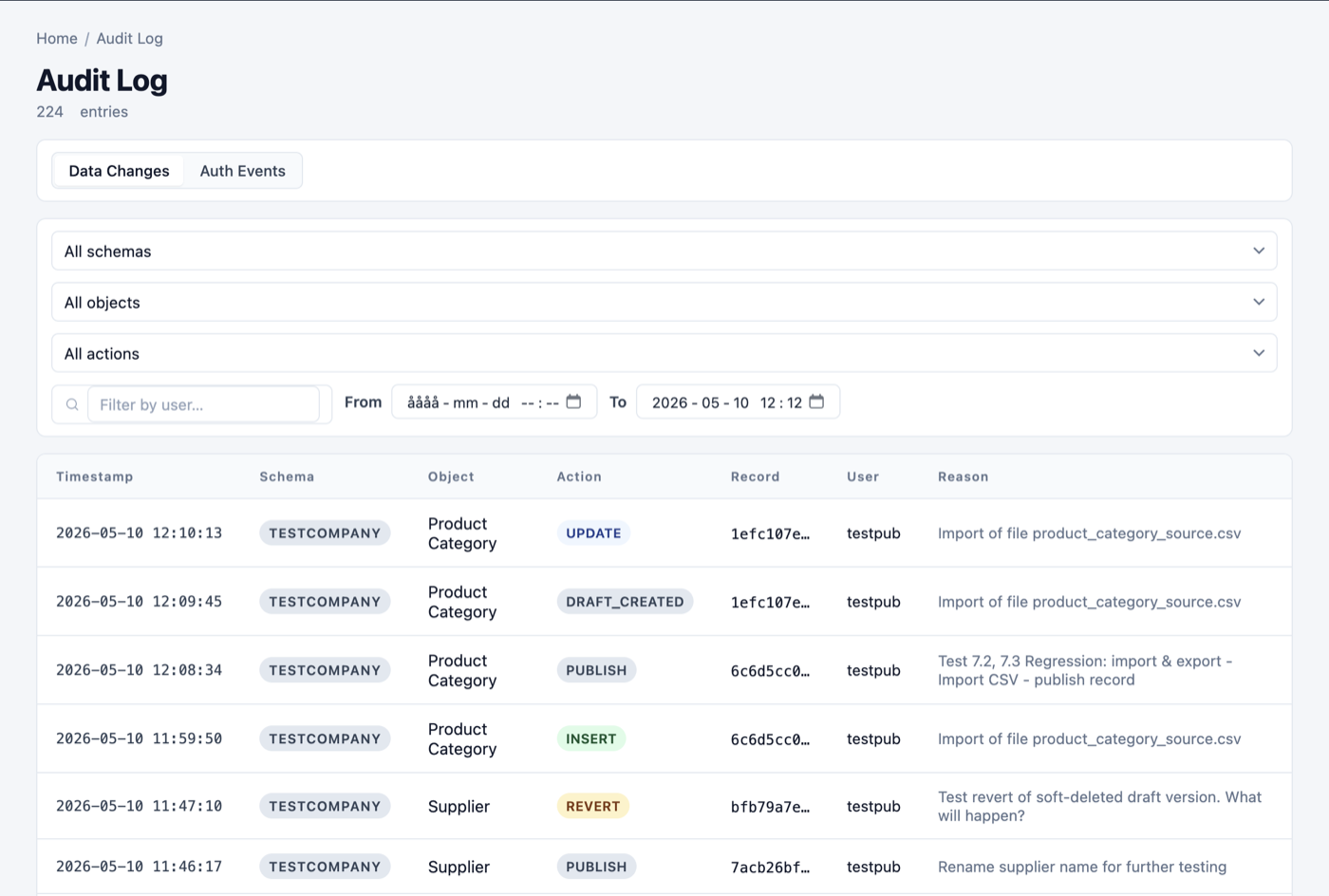Open the To date calendar picker icon

(816, 401)
